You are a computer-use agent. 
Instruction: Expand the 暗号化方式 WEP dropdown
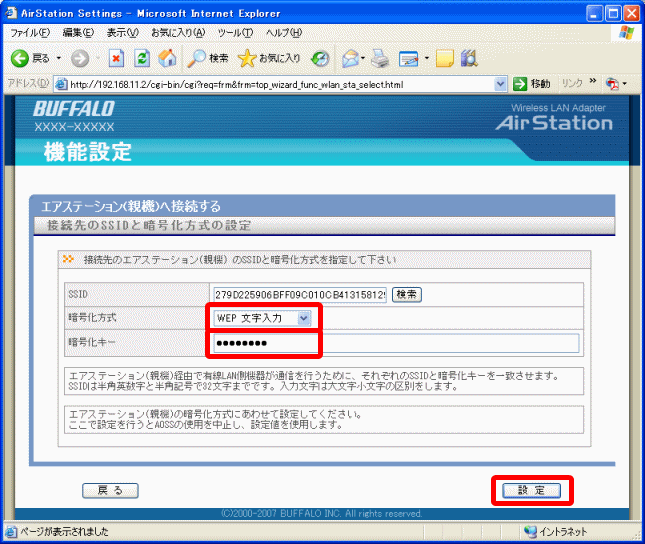point(304,318)
